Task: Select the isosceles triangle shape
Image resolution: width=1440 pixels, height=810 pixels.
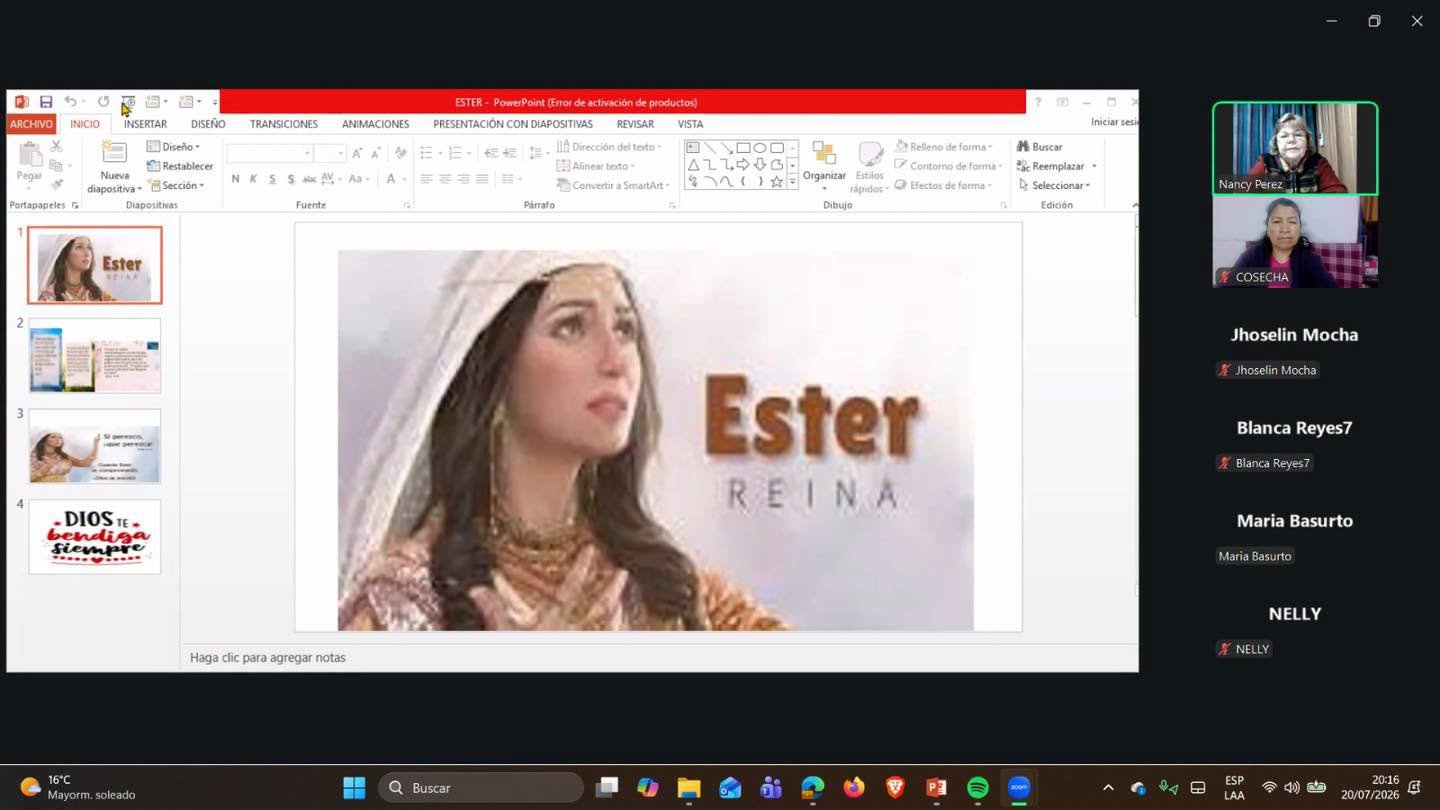Action: pos(693,165)
